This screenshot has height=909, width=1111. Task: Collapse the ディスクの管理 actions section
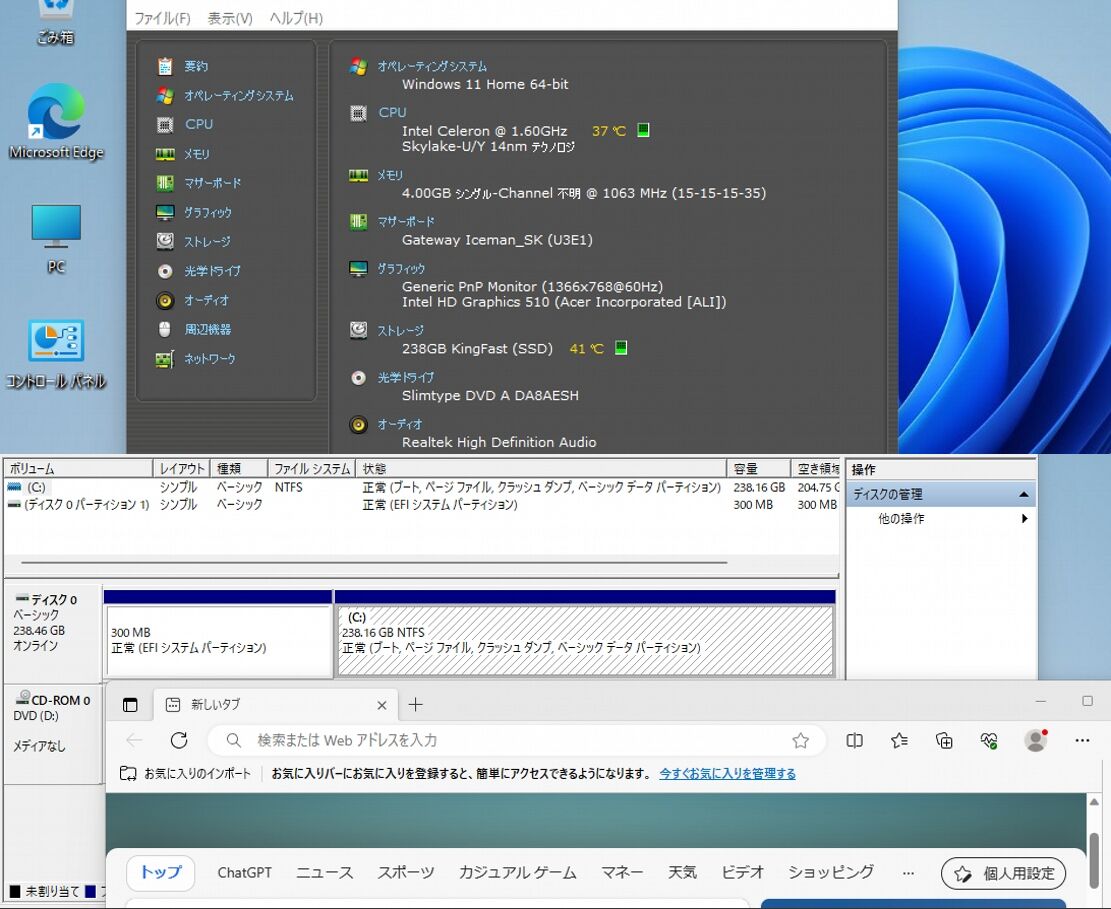click(x=1023, y=494)
